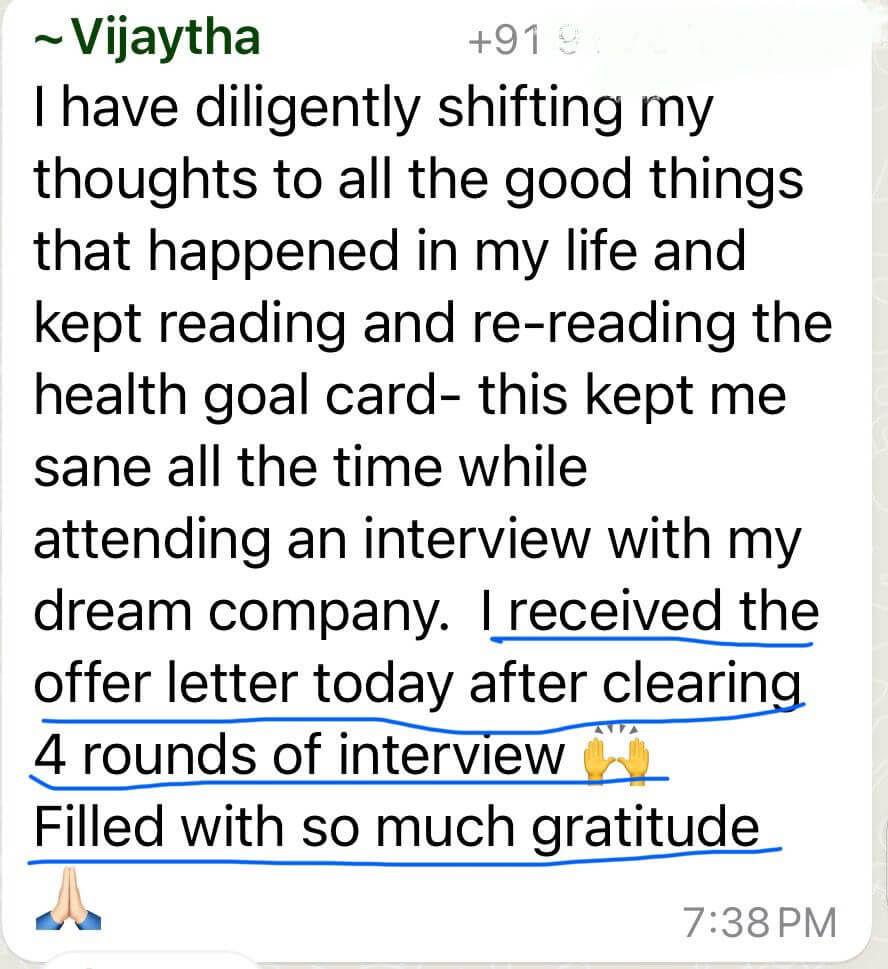Click the underlined text '4 rounds of interview'

click(x=300, y=756)
